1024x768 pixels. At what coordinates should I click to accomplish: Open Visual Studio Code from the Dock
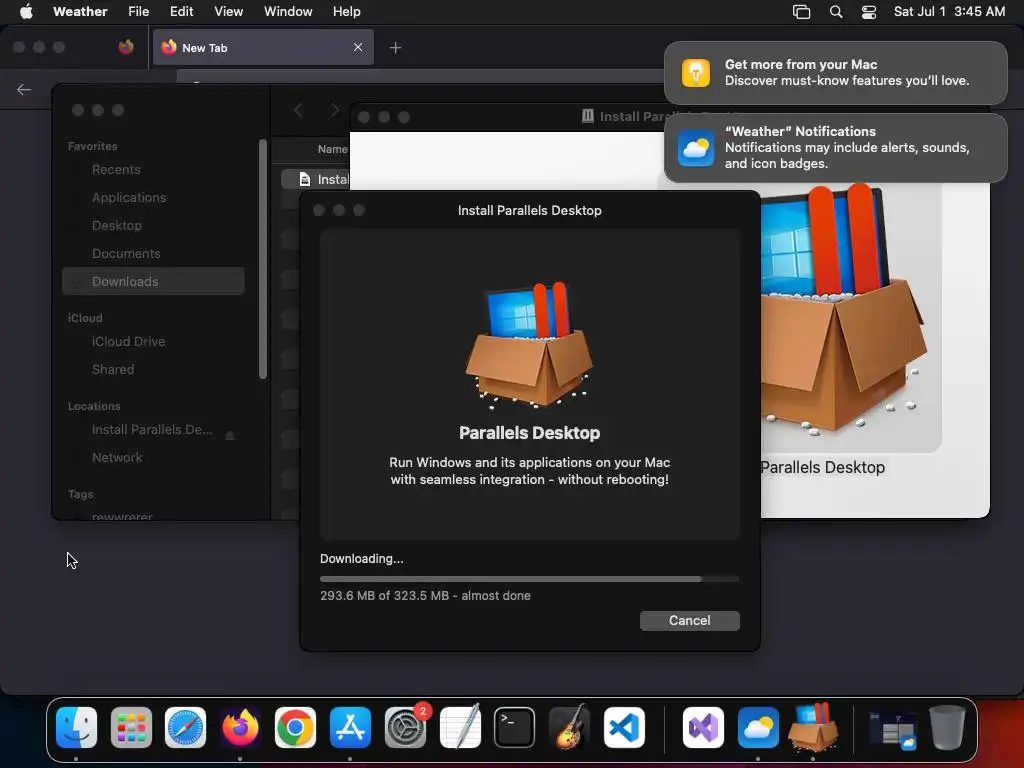(624, 728)
